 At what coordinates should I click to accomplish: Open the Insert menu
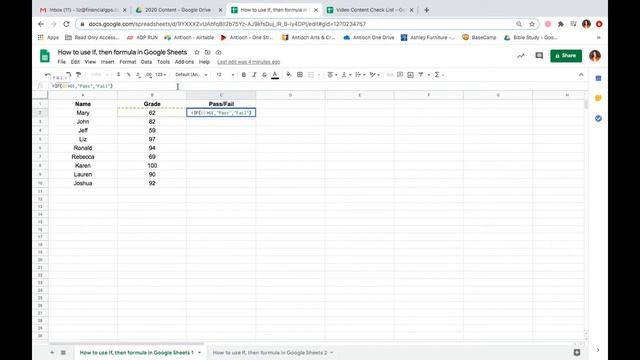tap(108, 62)
